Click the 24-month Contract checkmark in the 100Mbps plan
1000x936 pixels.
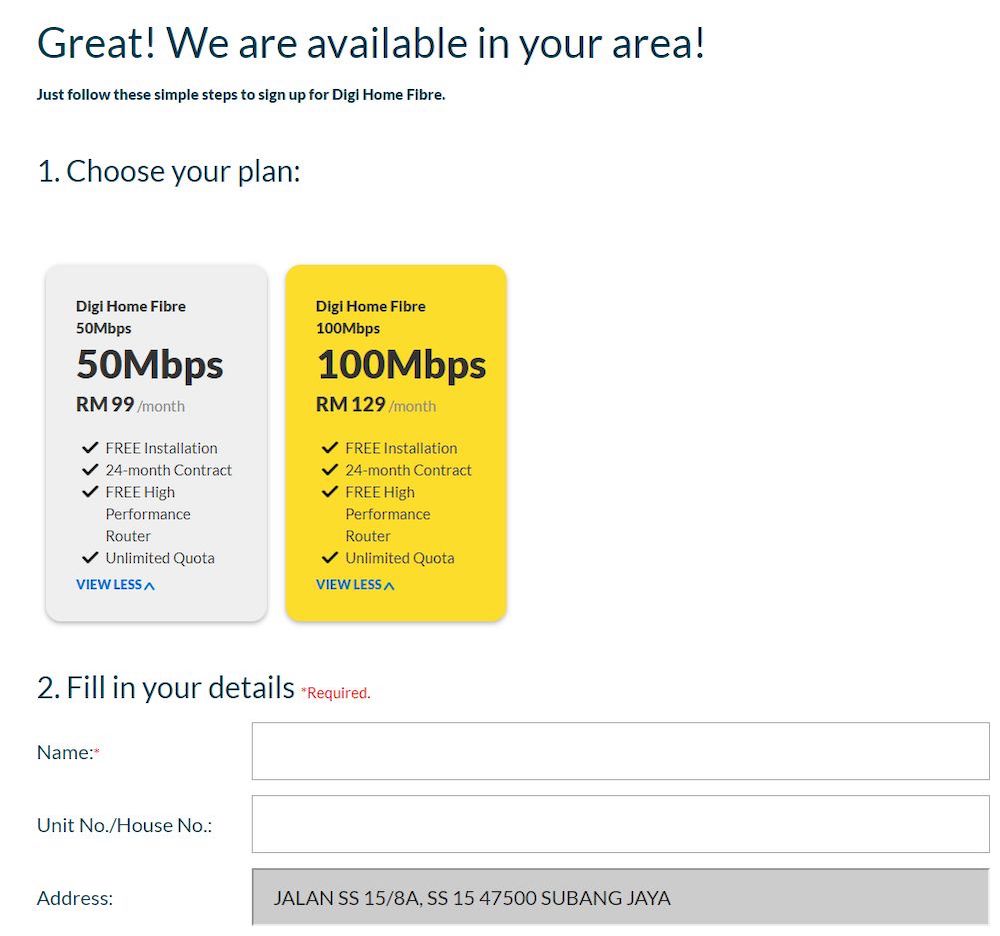pos(330,470)
